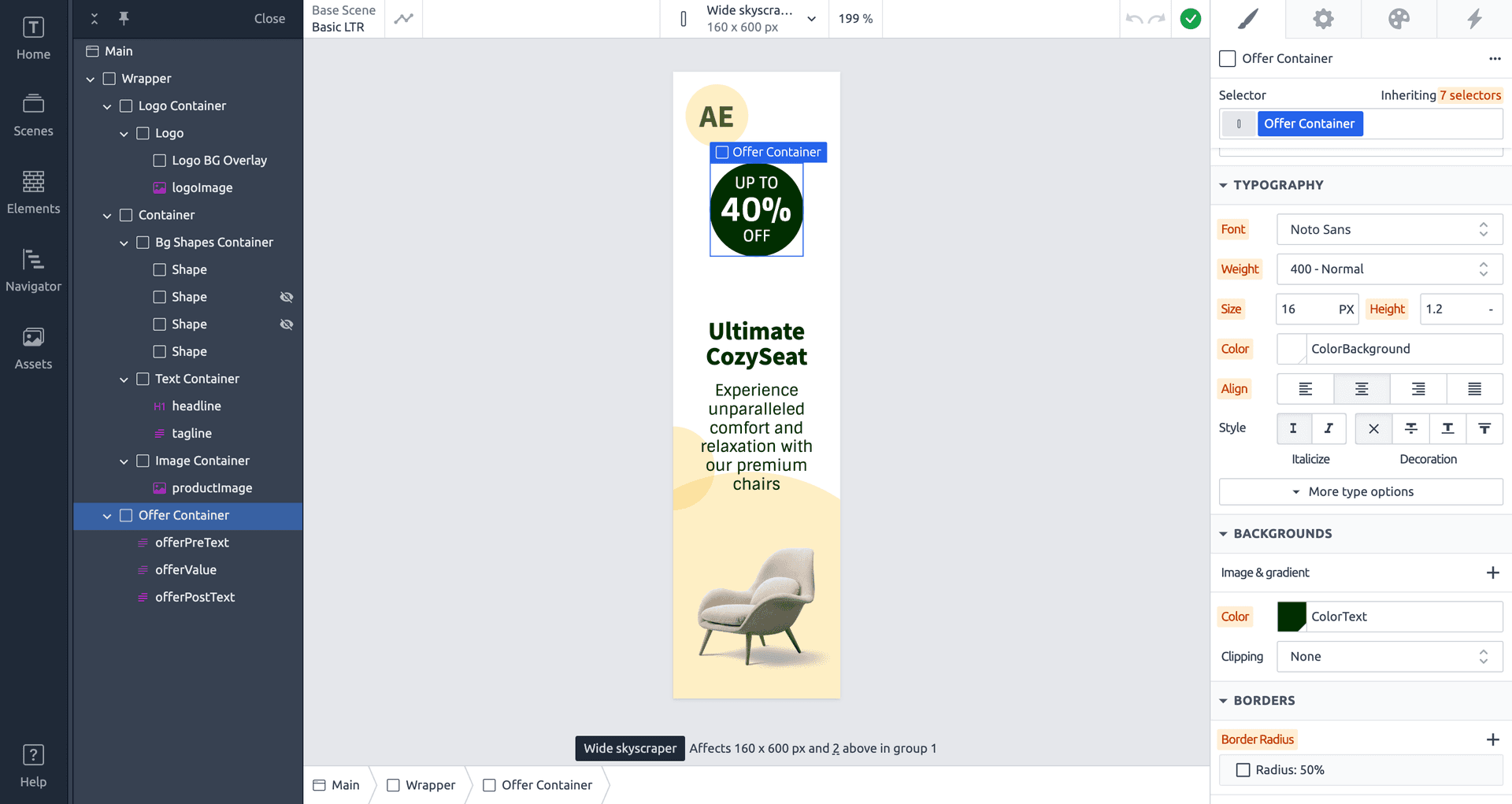
Task: Click the animation graph icon
Action: (x=403, y=19)
